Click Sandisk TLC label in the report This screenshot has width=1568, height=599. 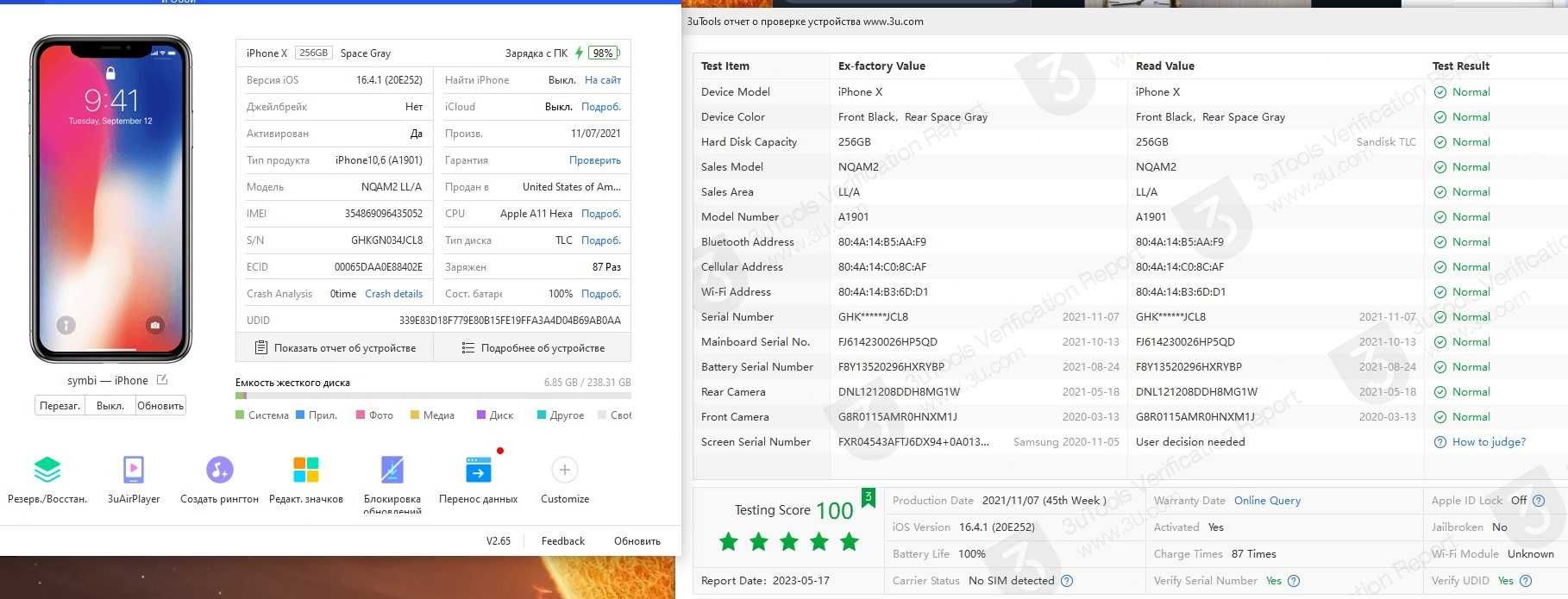click(1386, 142)
